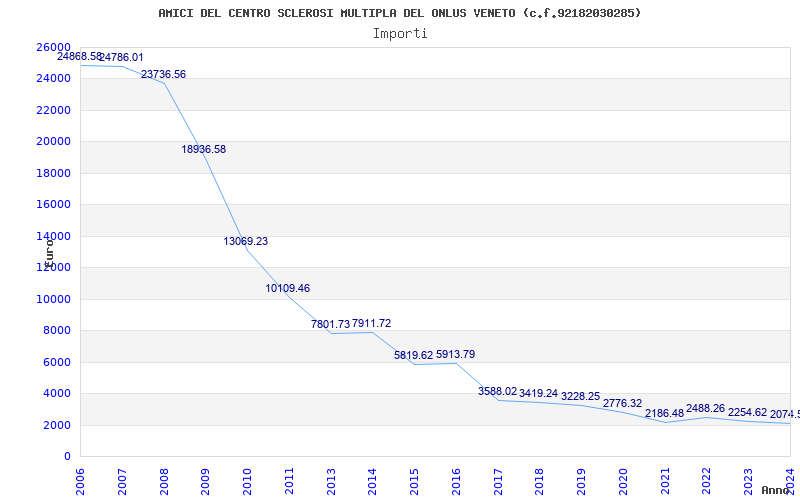Click the x-axis year 2010
This screenshot has height=500, width=800.
click(x=247, y=482)
